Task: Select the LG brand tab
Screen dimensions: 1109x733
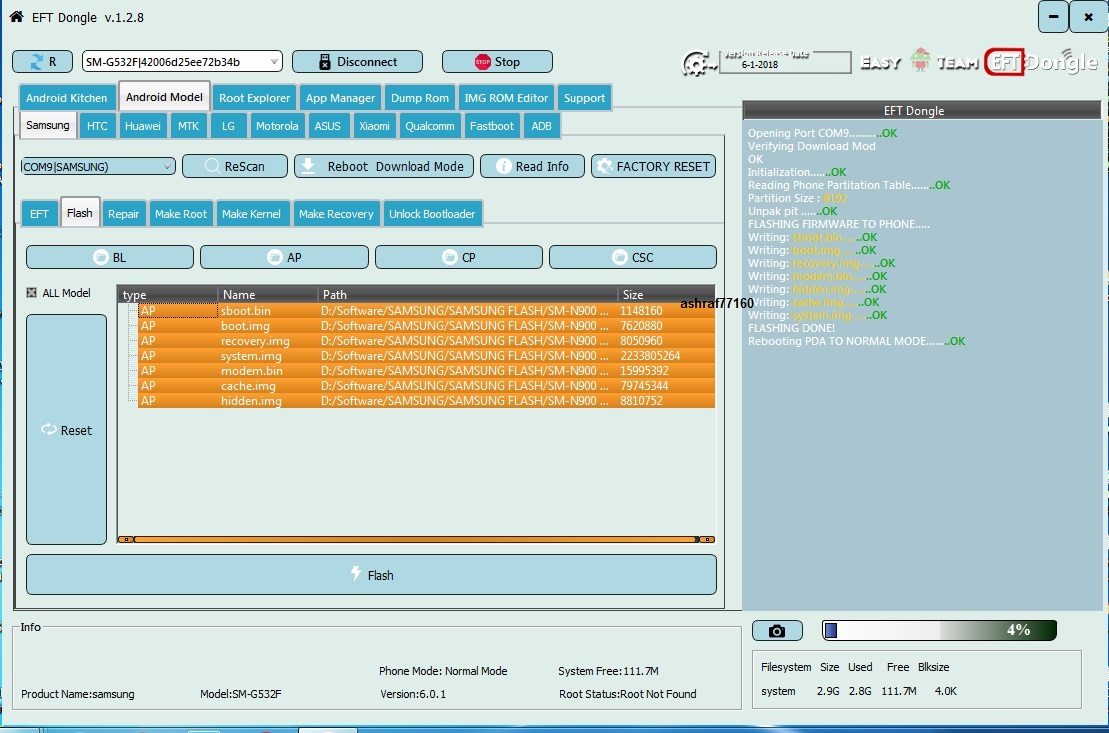Action: (x=228, y=126)
